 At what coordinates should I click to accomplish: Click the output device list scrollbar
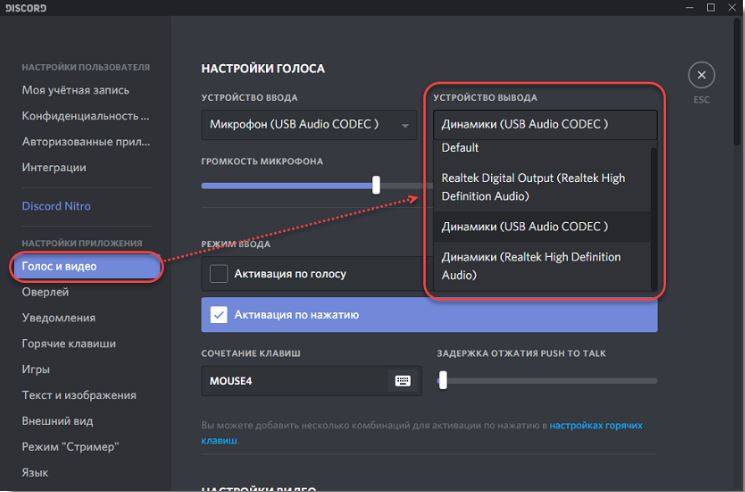[x=654, y=218]
